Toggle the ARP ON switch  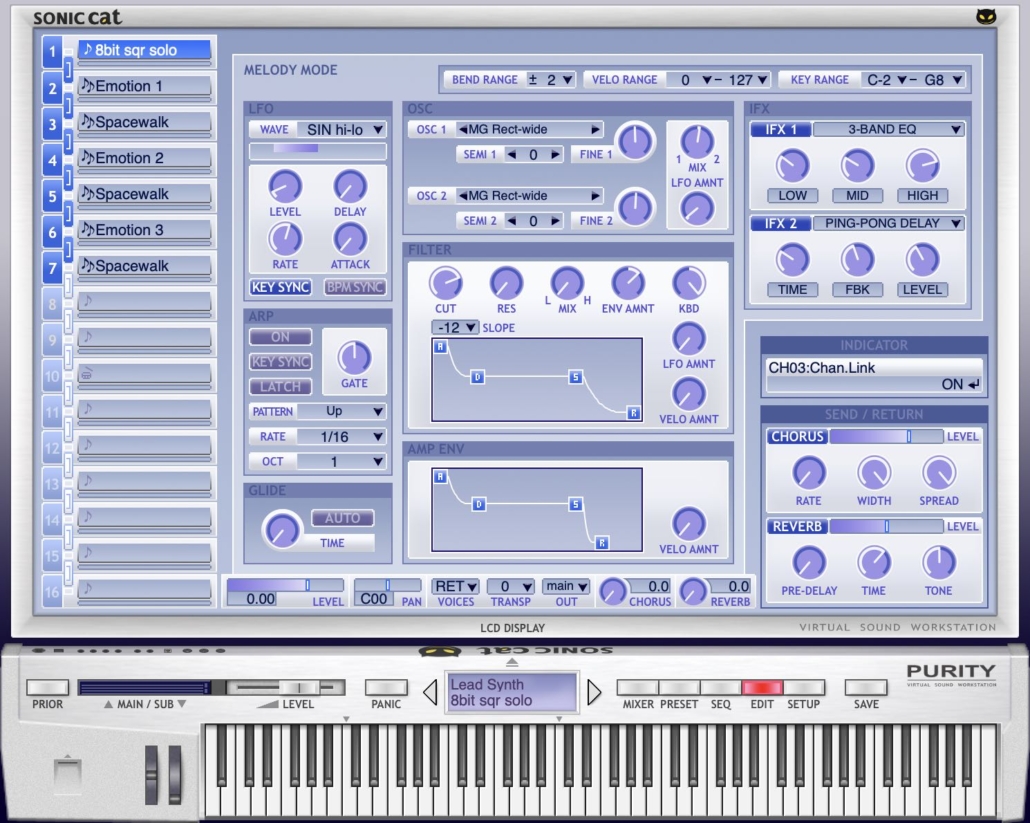click(x=280, y=337)
